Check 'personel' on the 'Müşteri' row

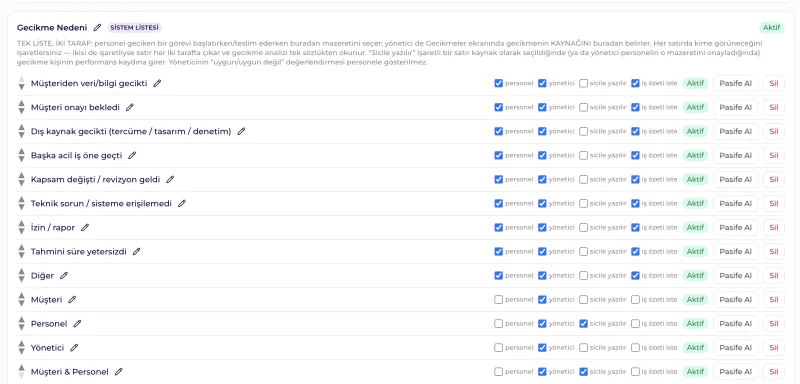coord(498,299)
